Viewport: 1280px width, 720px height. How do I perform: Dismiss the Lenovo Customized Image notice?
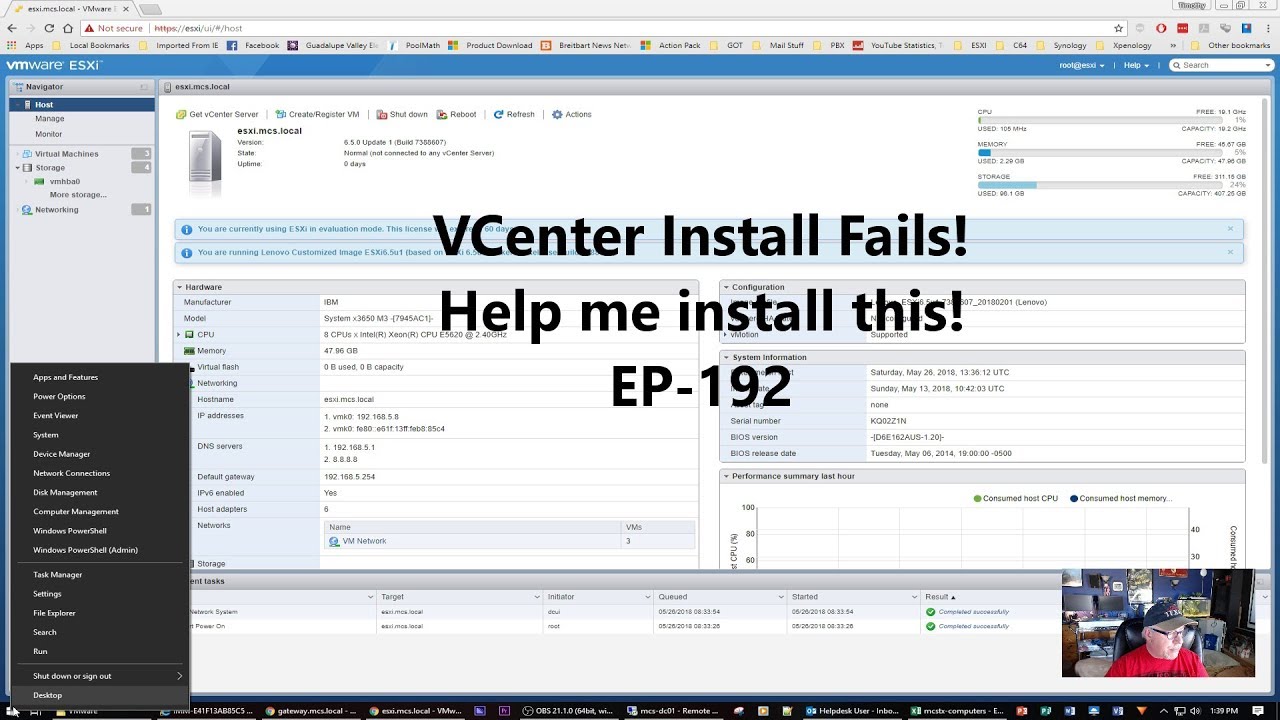[1230, 252]
